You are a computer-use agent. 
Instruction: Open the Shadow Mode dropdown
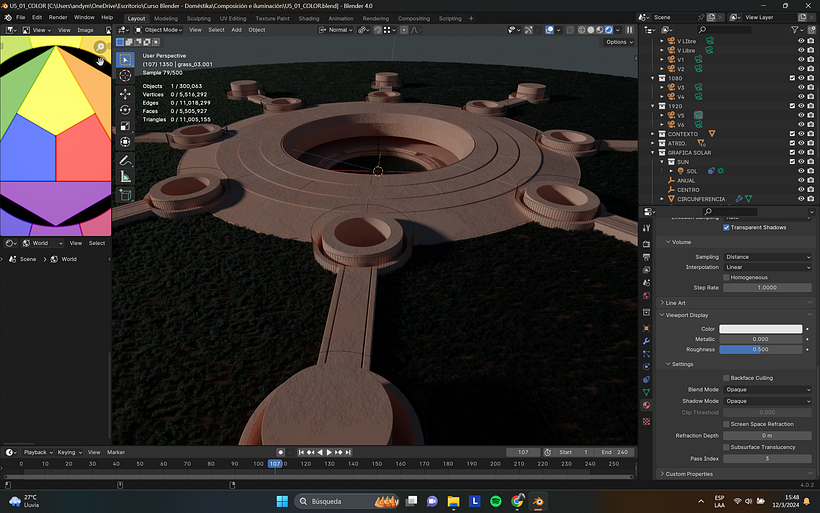pos(767,401)
